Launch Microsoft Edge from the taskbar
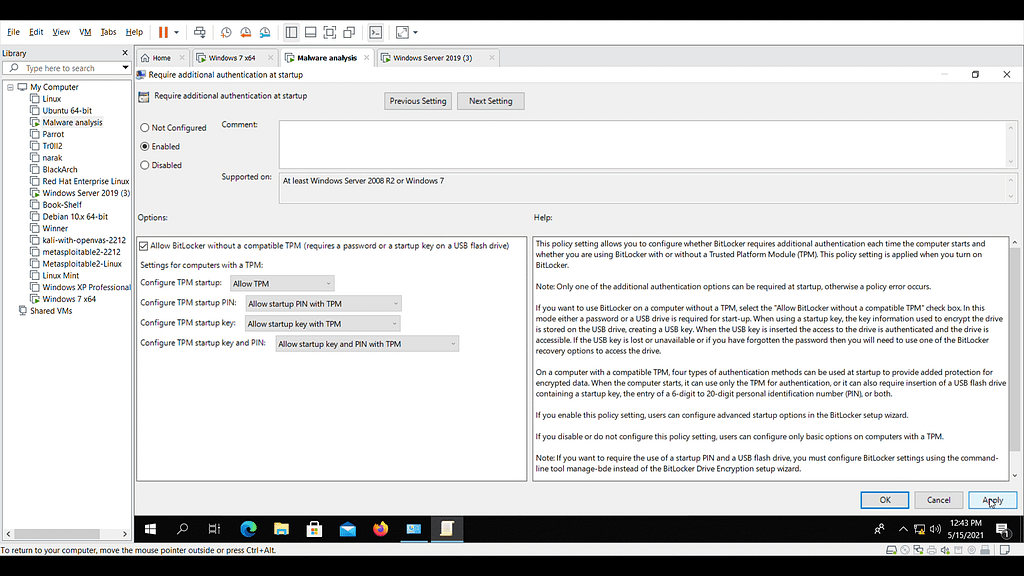 (x=248, y=529)
